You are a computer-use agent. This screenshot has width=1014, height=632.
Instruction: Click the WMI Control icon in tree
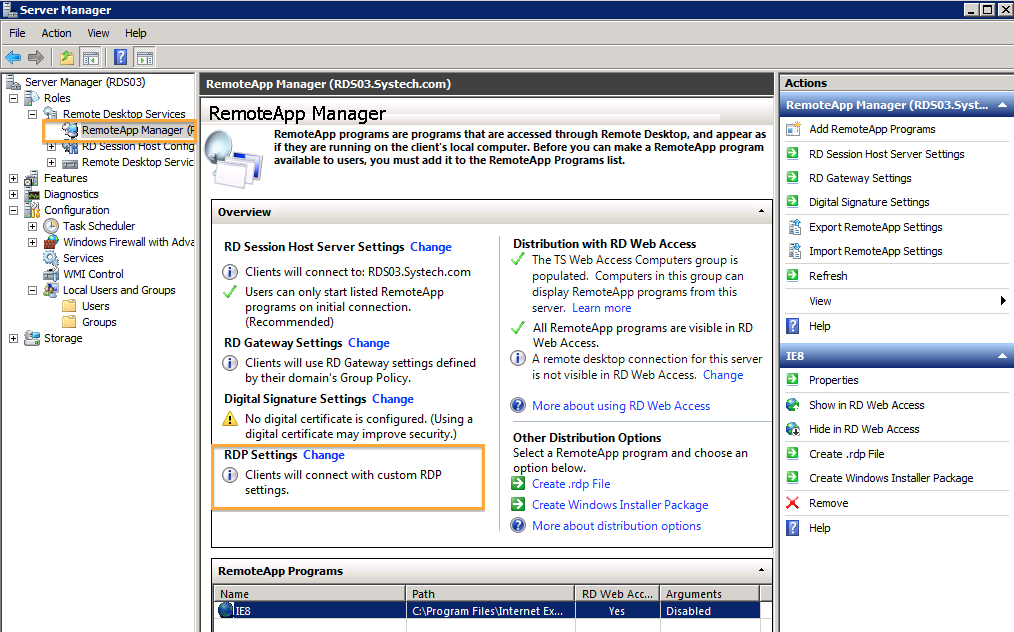50,274
